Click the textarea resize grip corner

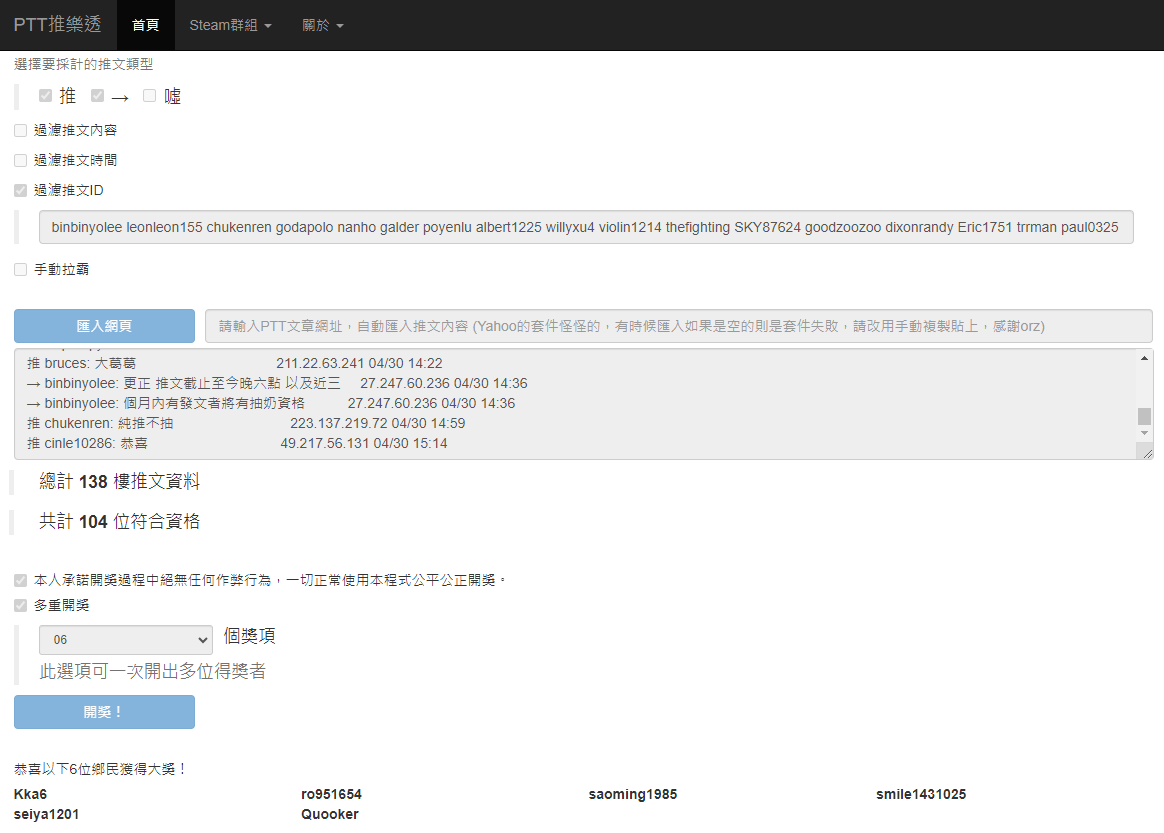tap(1148, 454)
